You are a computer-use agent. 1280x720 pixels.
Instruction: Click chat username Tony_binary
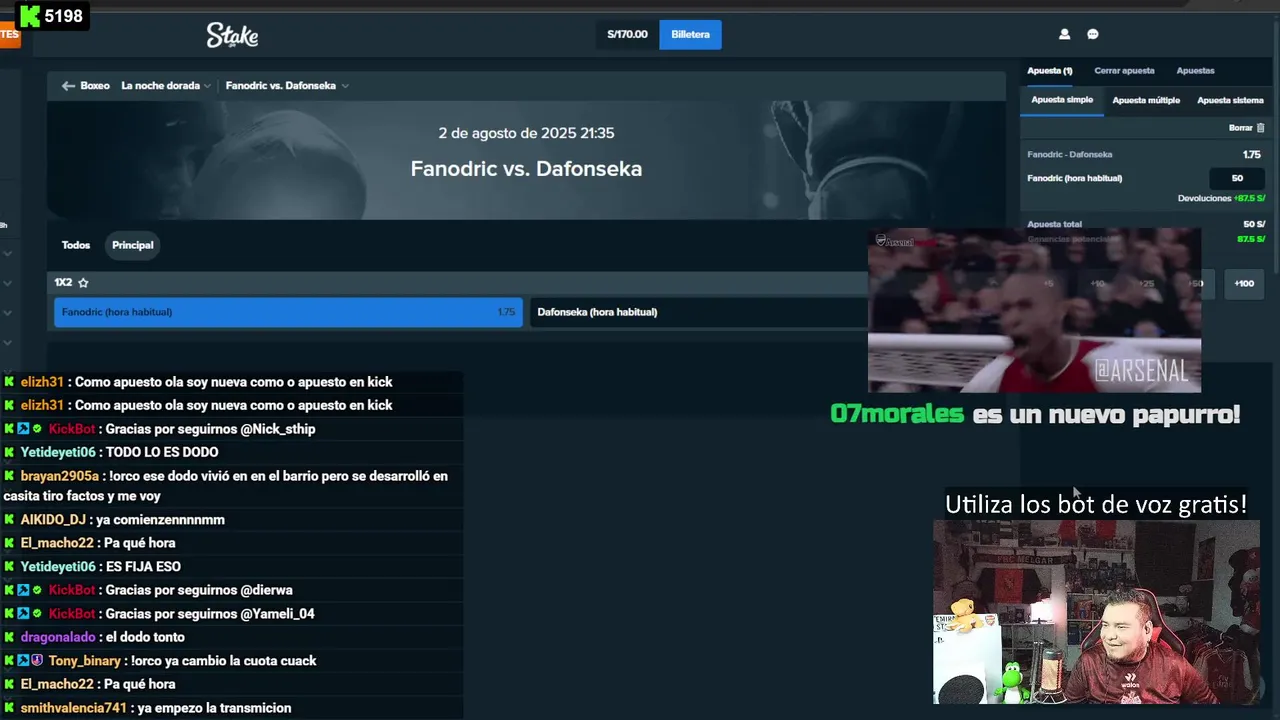[84, 661]
